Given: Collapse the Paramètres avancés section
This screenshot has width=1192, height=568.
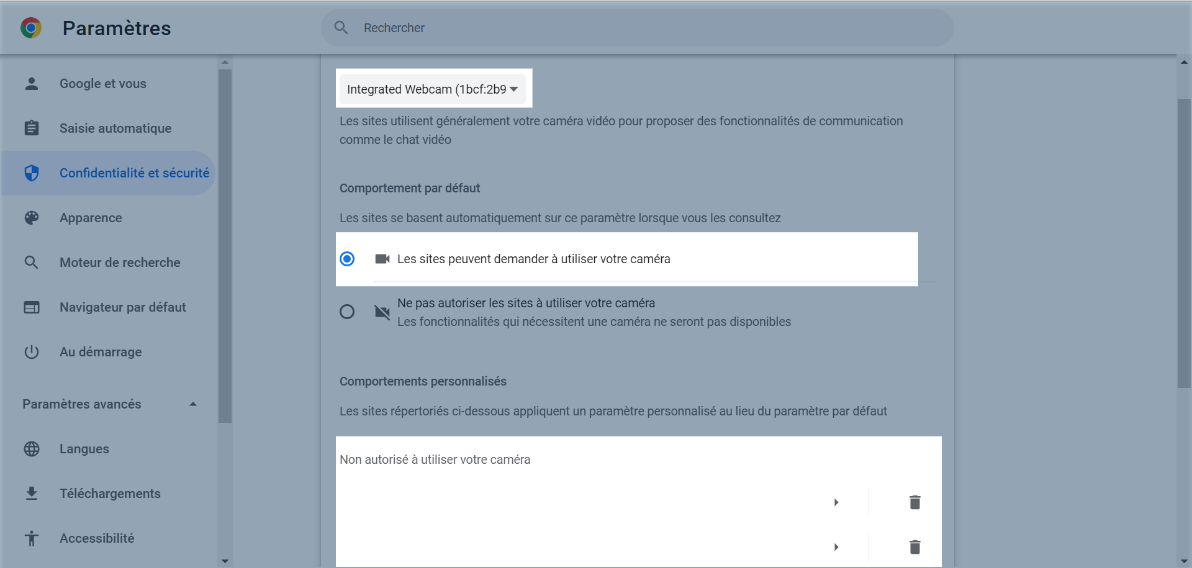Looking at the screenshot, I should coord(193,405).
